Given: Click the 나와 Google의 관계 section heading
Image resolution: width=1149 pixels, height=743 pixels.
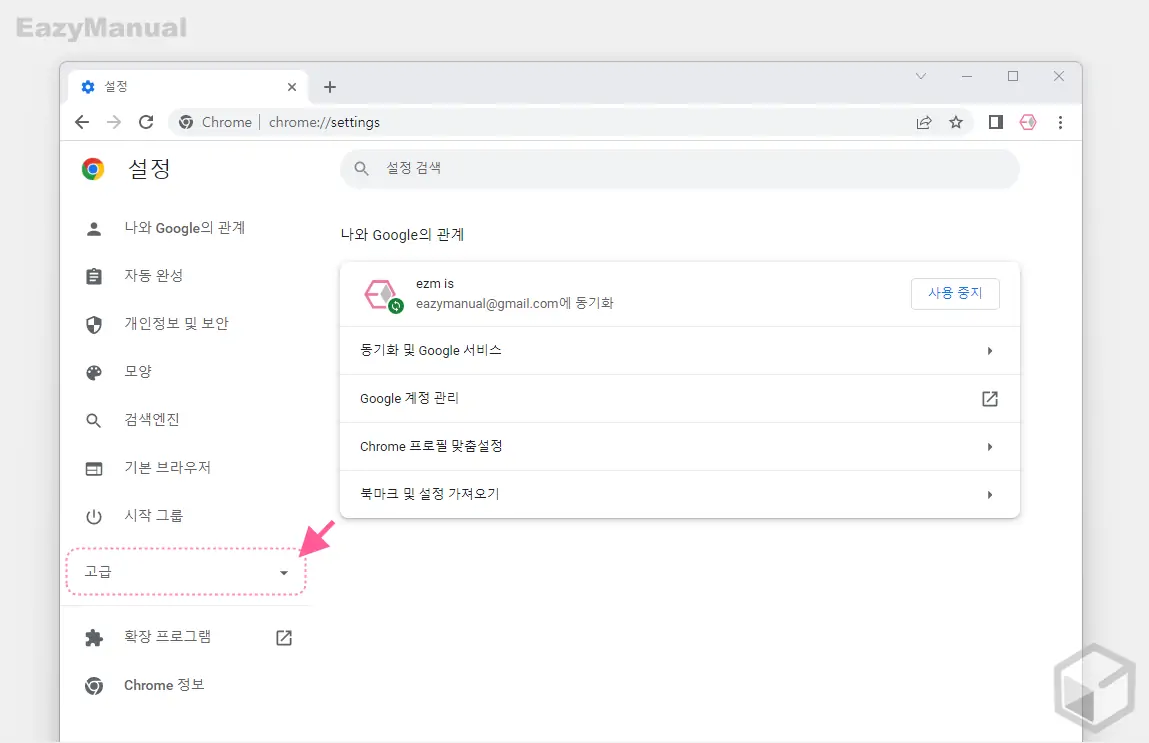Looking at the screenshot, I should (x=402, y=235).
